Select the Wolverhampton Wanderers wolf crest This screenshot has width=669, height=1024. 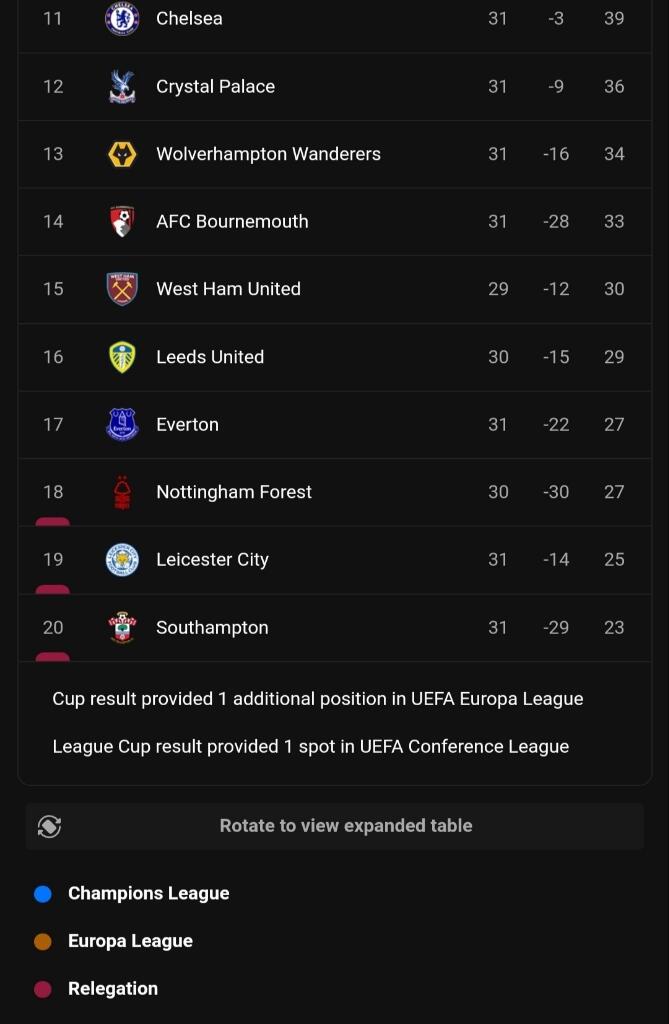122,154
